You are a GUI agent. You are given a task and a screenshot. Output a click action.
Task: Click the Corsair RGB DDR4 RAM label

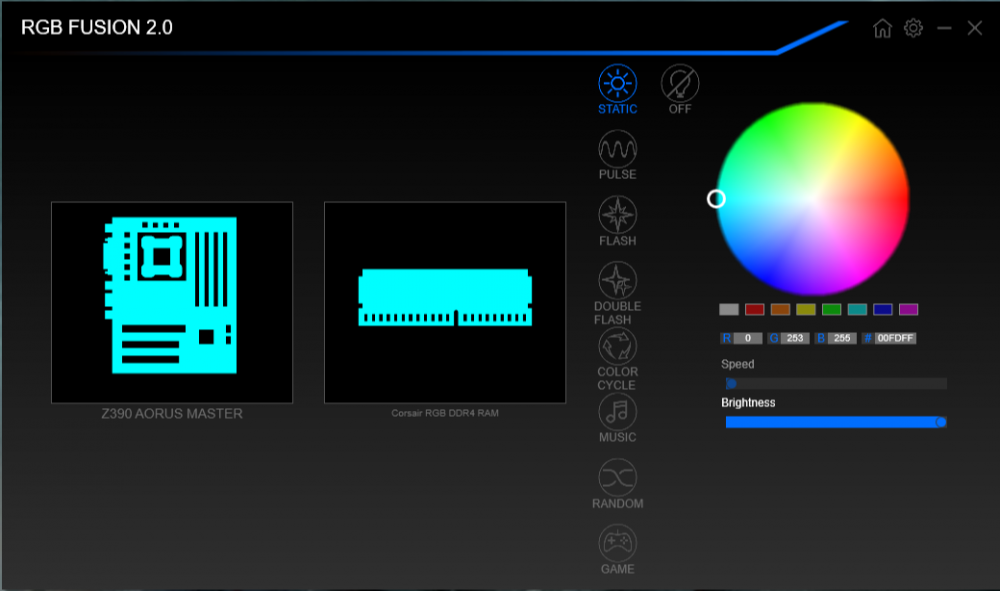point(445,413)
